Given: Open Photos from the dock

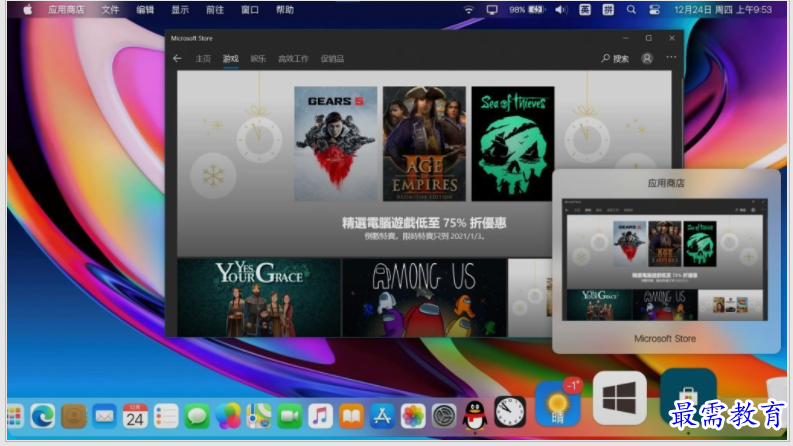Looking at the screenshot, I should [x=413, y=416].
